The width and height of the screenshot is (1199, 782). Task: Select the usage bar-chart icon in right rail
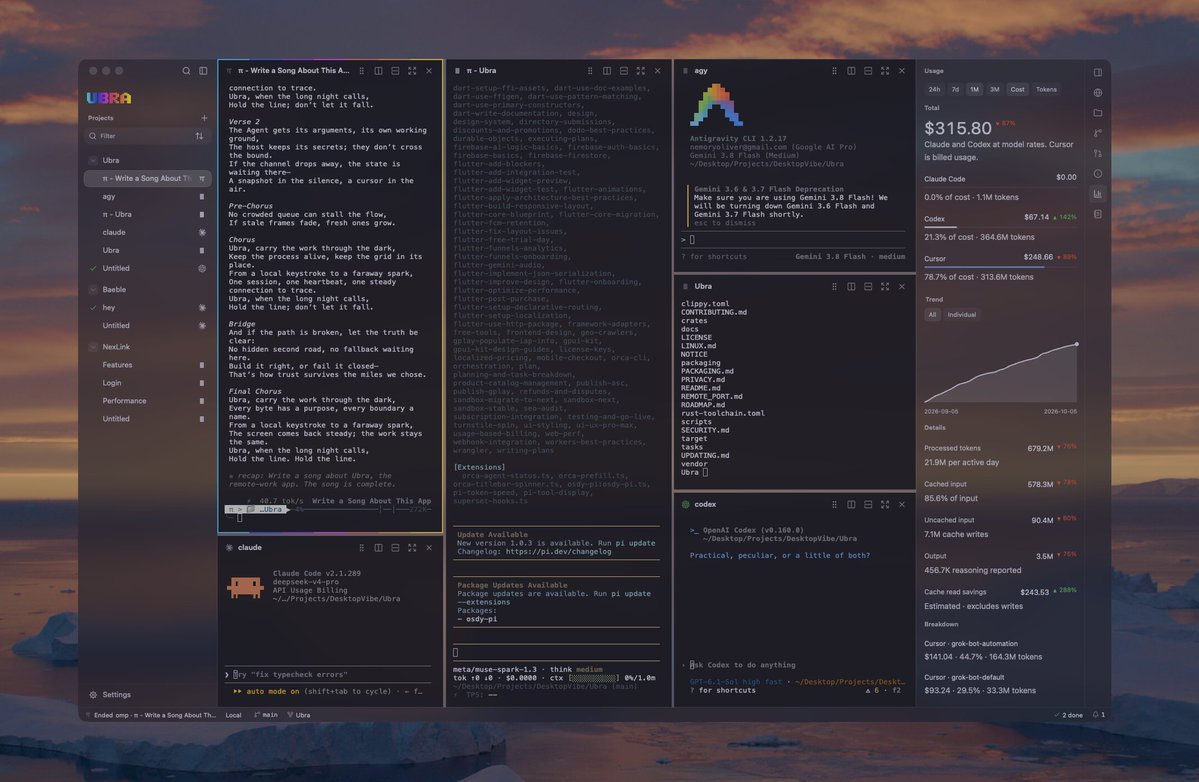(1098, 194)
